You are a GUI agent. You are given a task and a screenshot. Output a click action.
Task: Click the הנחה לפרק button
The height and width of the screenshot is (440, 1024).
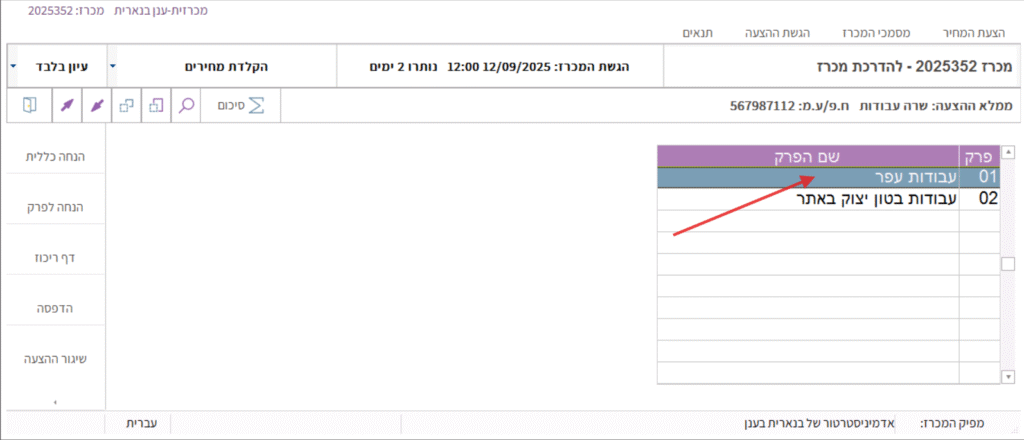[x=55, y=206]
